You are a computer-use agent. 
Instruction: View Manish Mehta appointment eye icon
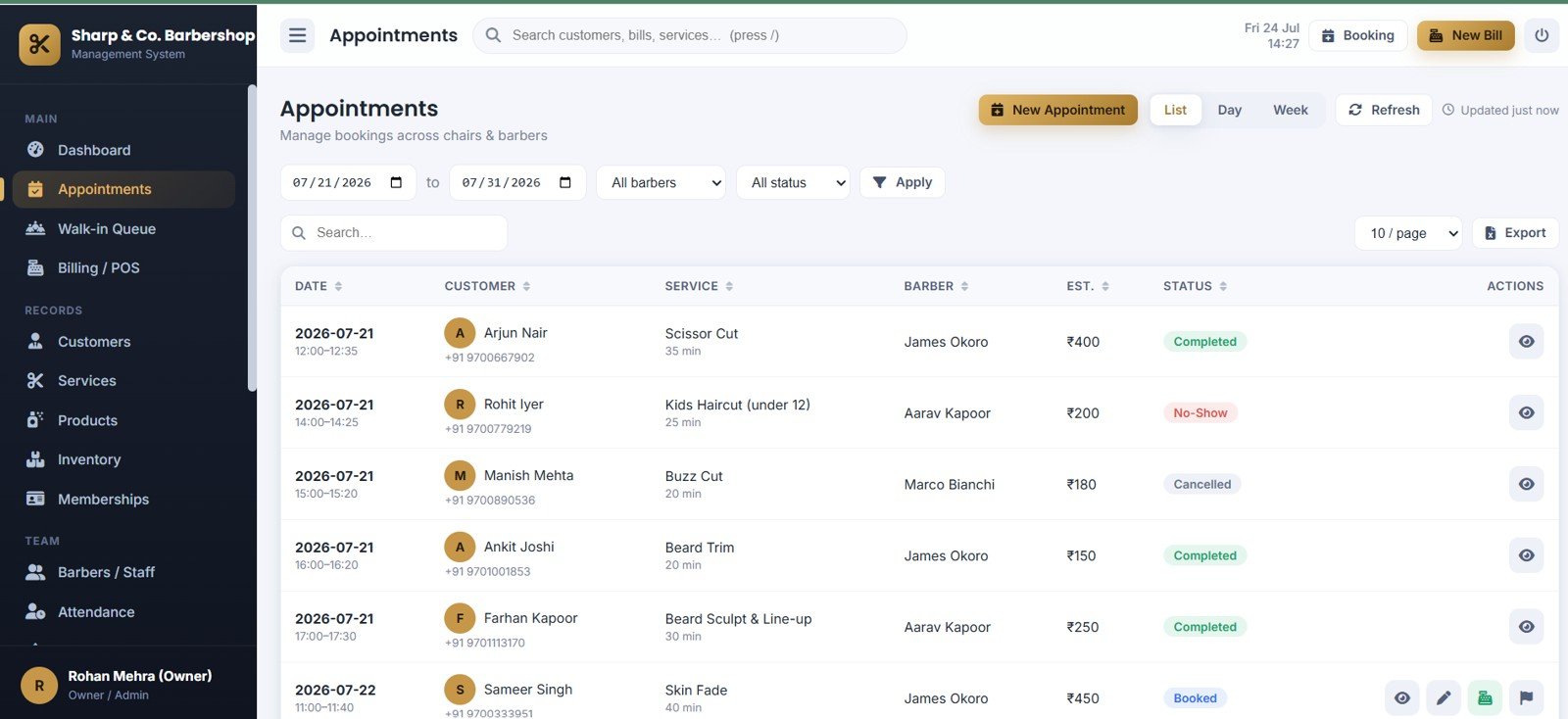pos(1526,484)
